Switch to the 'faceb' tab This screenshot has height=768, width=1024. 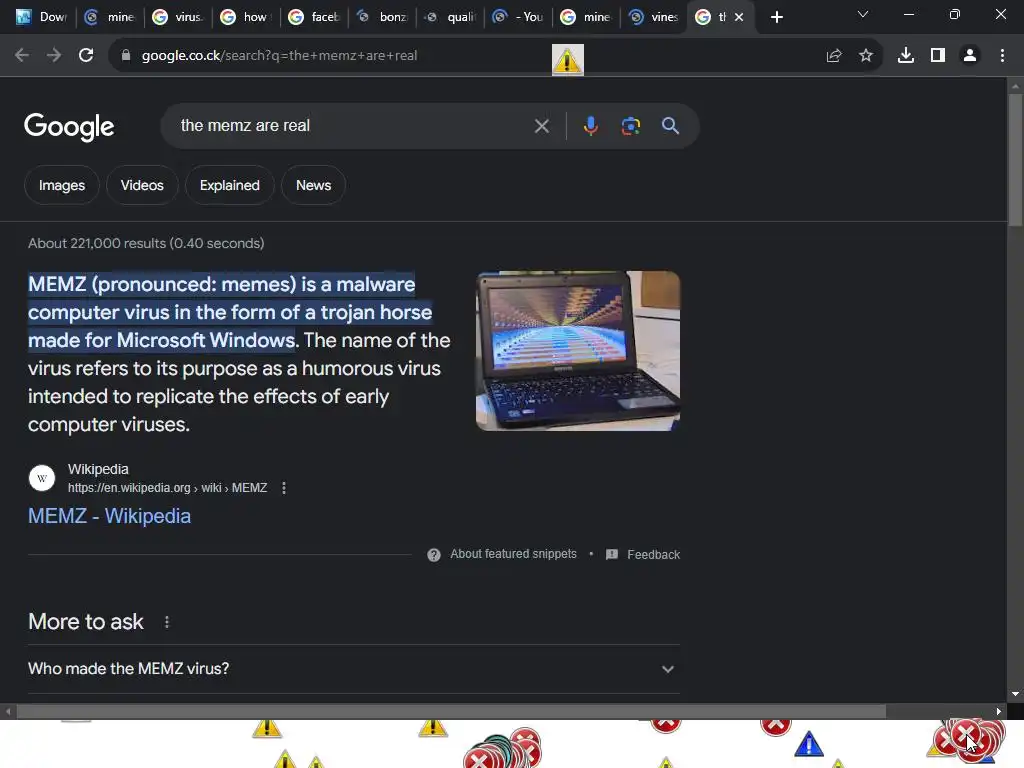click(313, 17)
